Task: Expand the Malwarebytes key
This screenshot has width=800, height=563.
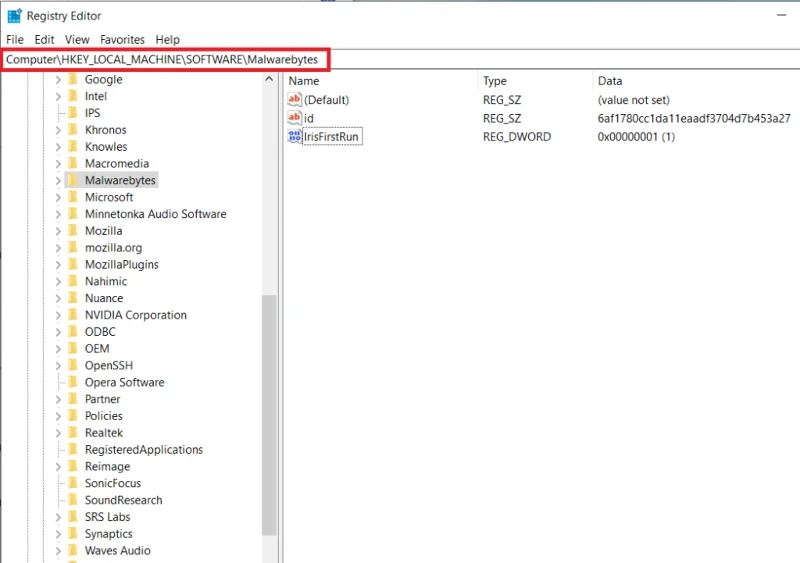Action: point(58,181)
